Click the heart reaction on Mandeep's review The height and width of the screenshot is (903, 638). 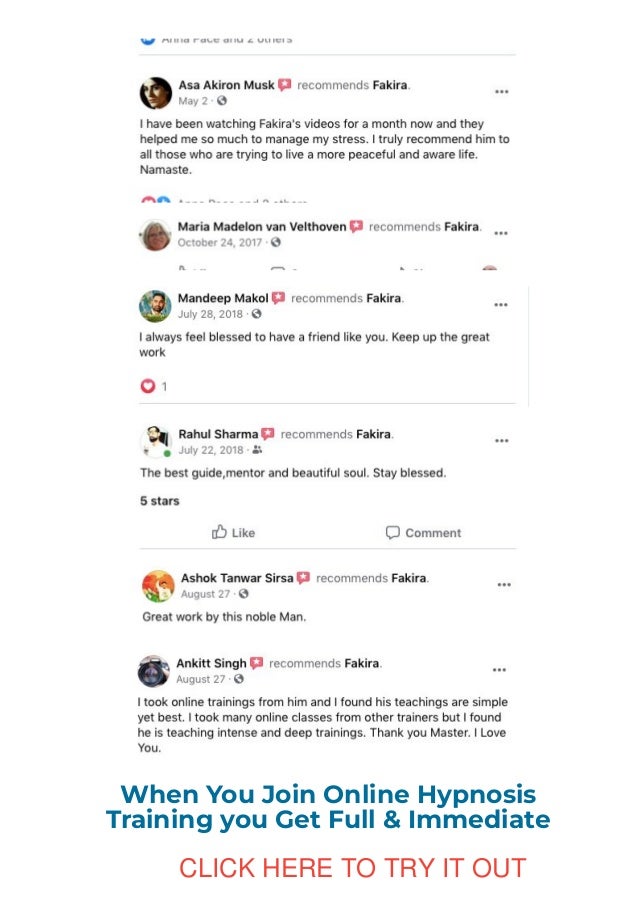point(148,386)
